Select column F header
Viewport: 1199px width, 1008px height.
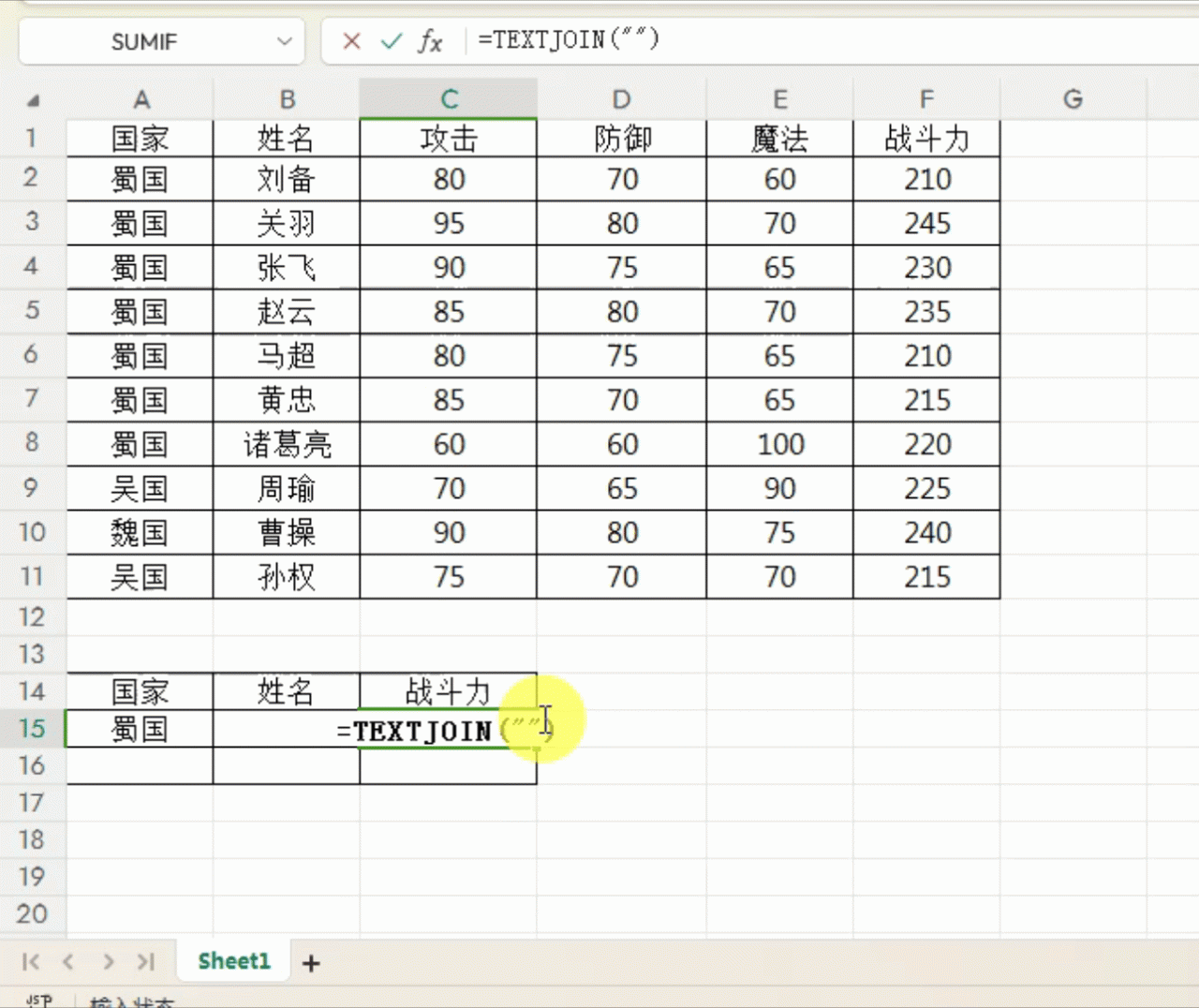[926, 99]
